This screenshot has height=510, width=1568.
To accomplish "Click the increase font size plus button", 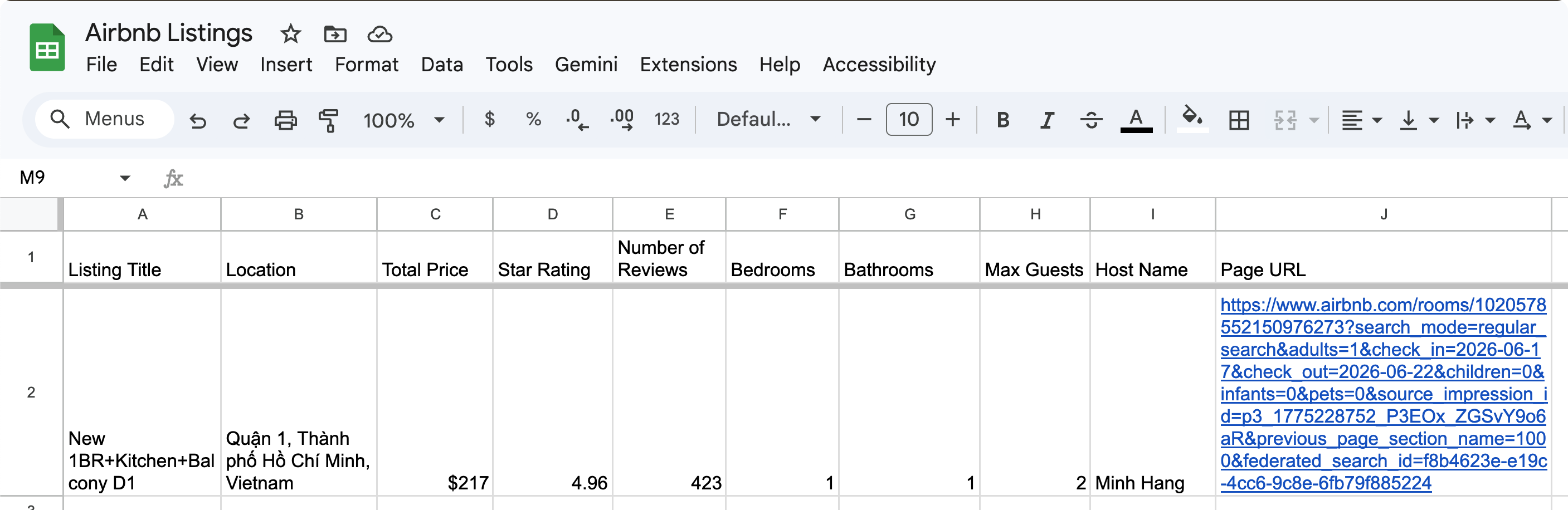I will 953,120.
